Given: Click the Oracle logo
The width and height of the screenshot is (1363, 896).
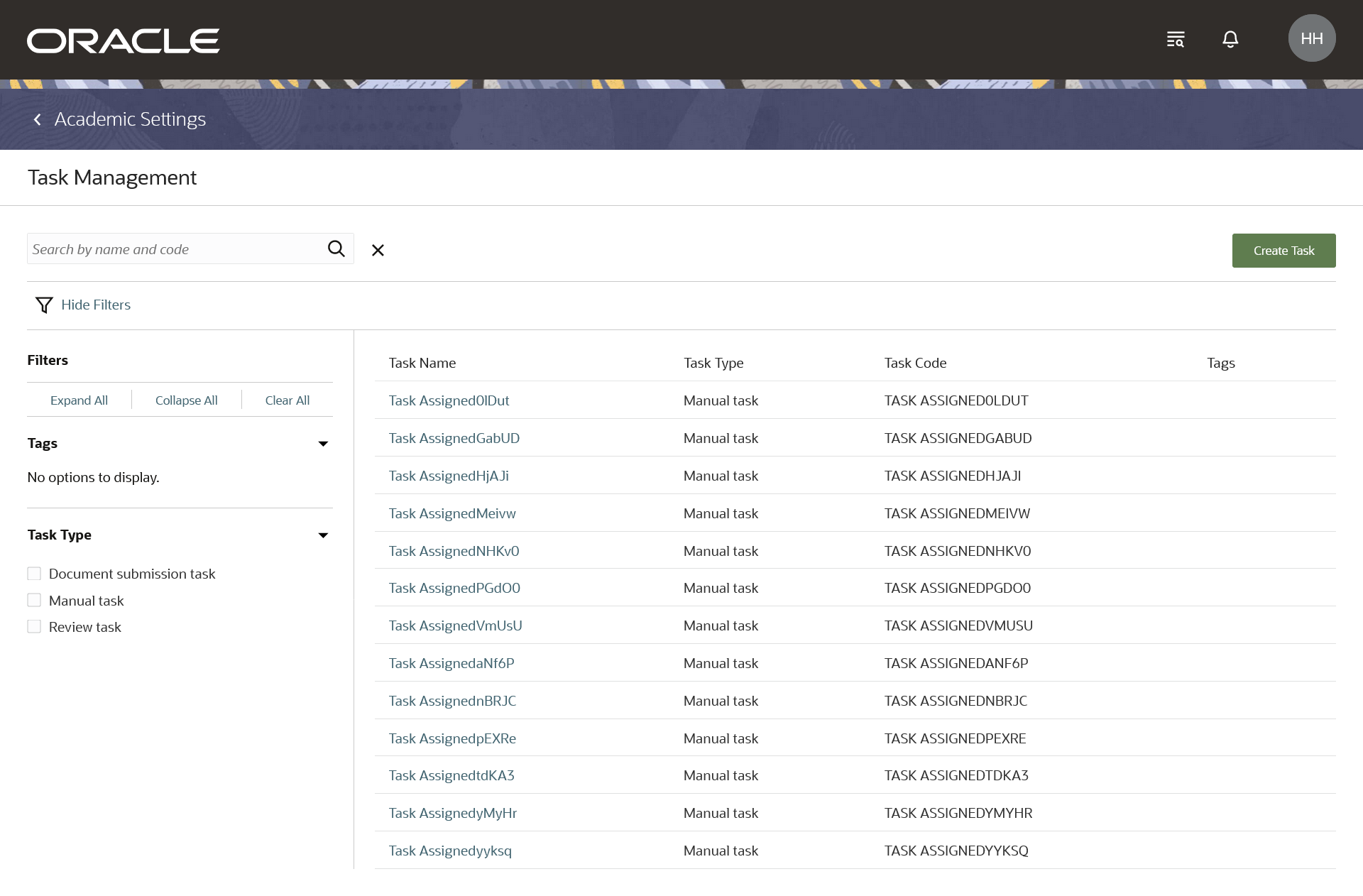Looking at the screenshot, I should click(x=123, y=40).
